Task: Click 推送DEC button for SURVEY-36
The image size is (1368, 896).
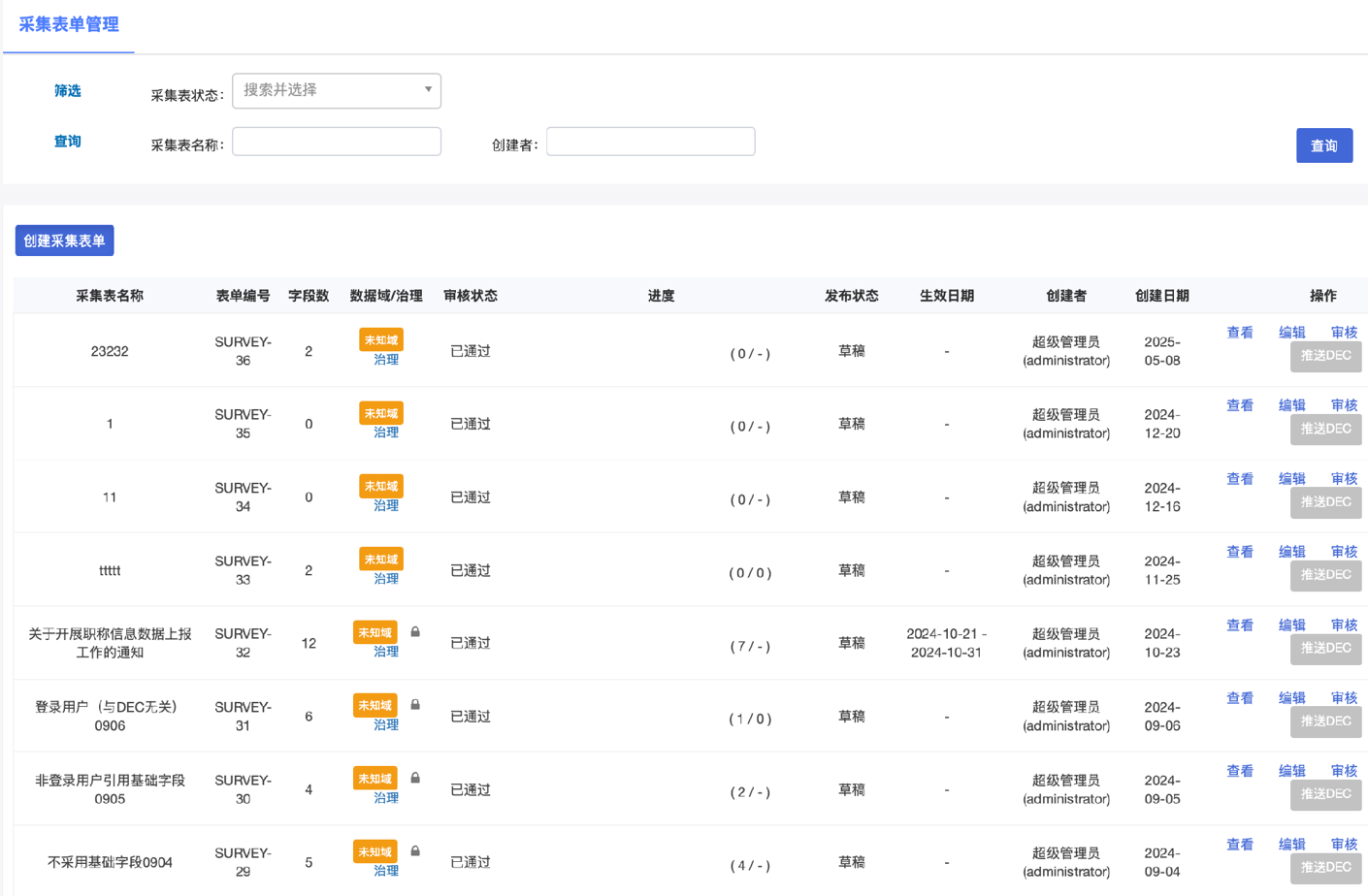Action: click(x=1325, y=356)
